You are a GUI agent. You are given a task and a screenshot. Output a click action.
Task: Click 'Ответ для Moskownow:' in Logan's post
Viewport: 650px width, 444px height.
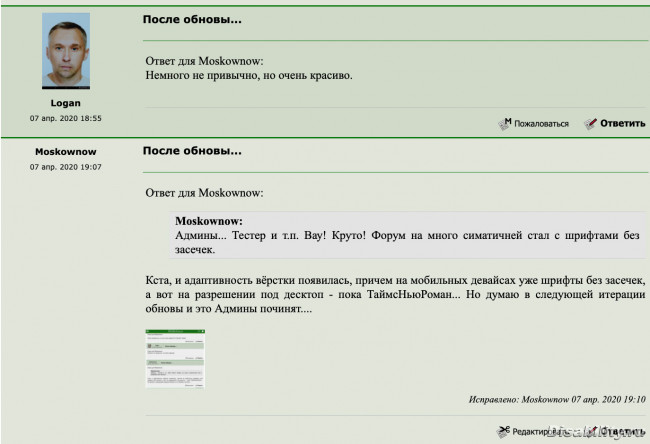point(204,61)
